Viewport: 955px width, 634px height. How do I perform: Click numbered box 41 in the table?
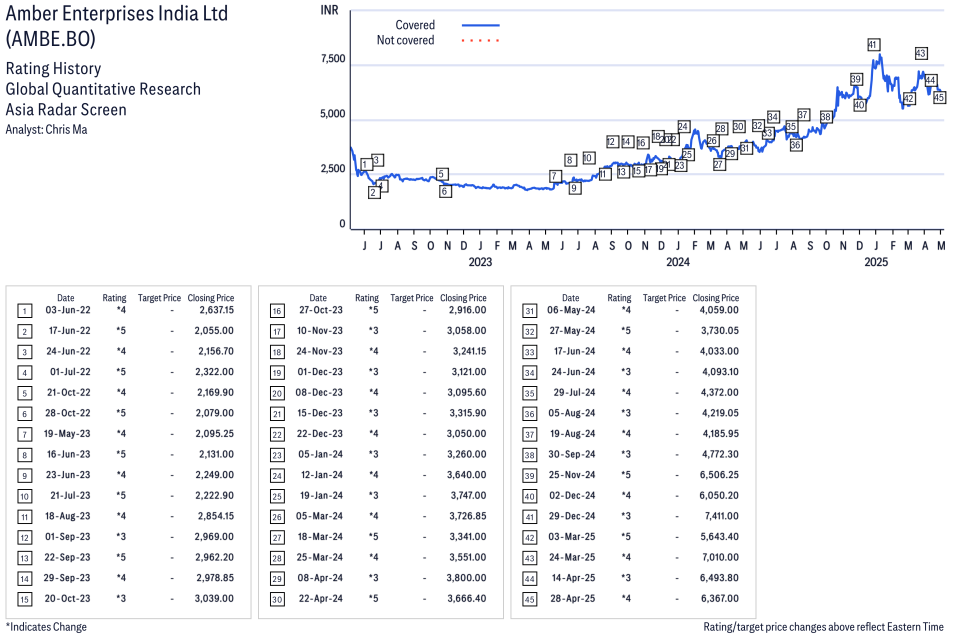[x=530, y=517]
